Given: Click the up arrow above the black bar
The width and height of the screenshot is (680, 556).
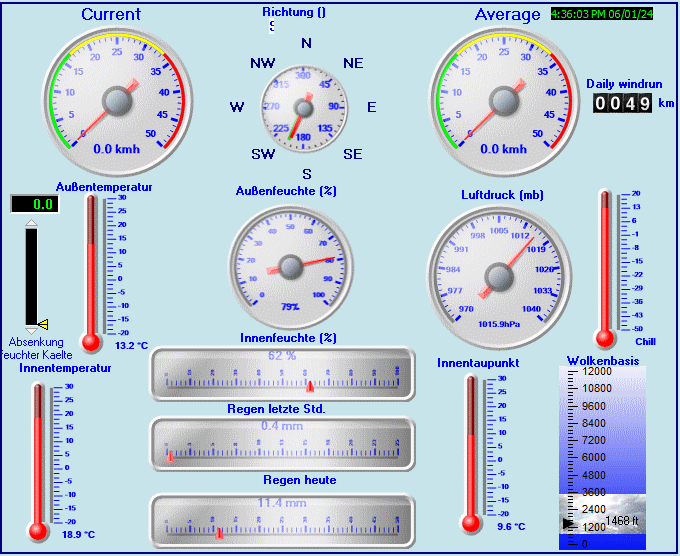Looking at the screenshot, I should tap(32, 222).
